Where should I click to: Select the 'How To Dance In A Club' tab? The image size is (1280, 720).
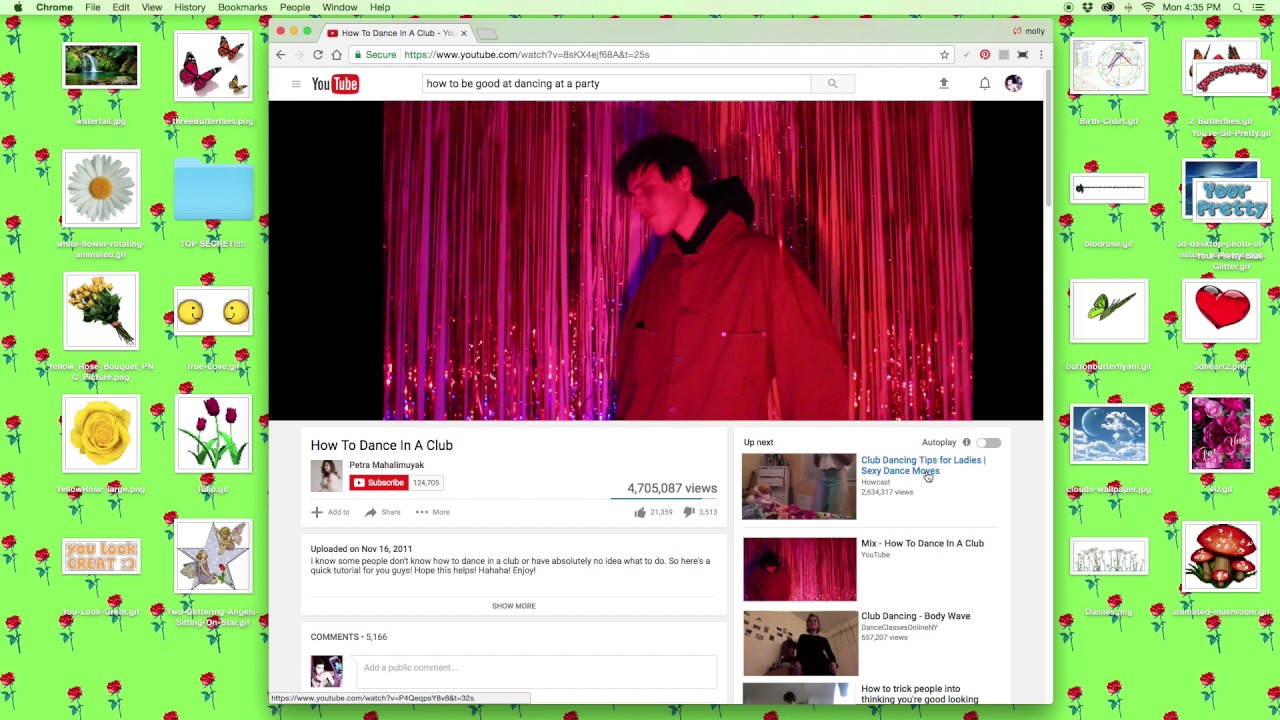(x=398, y=33)
